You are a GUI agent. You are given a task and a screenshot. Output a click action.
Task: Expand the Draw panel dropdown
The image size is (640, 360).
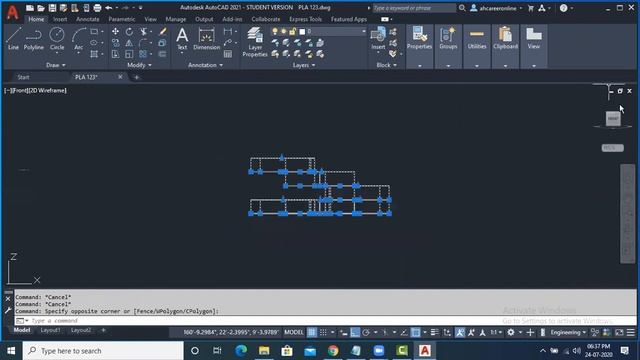coord(56,65)
